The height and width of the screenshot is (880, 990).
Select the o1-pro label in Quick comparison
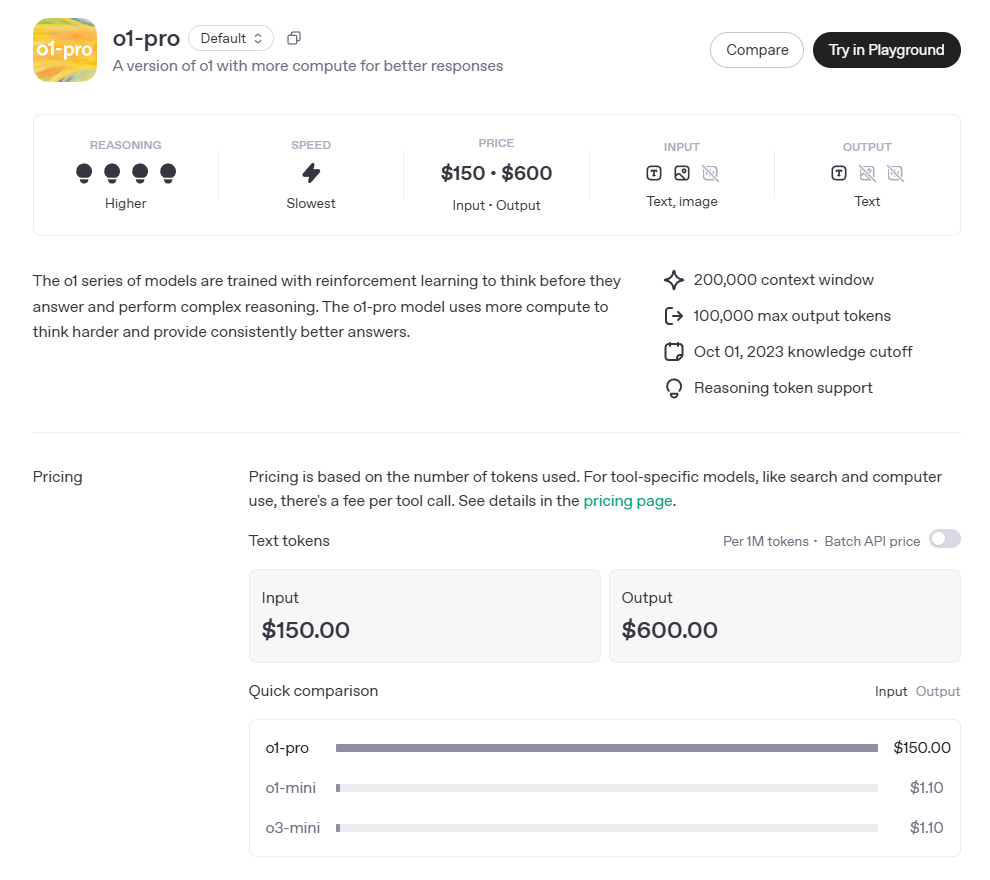click(287, 748)
